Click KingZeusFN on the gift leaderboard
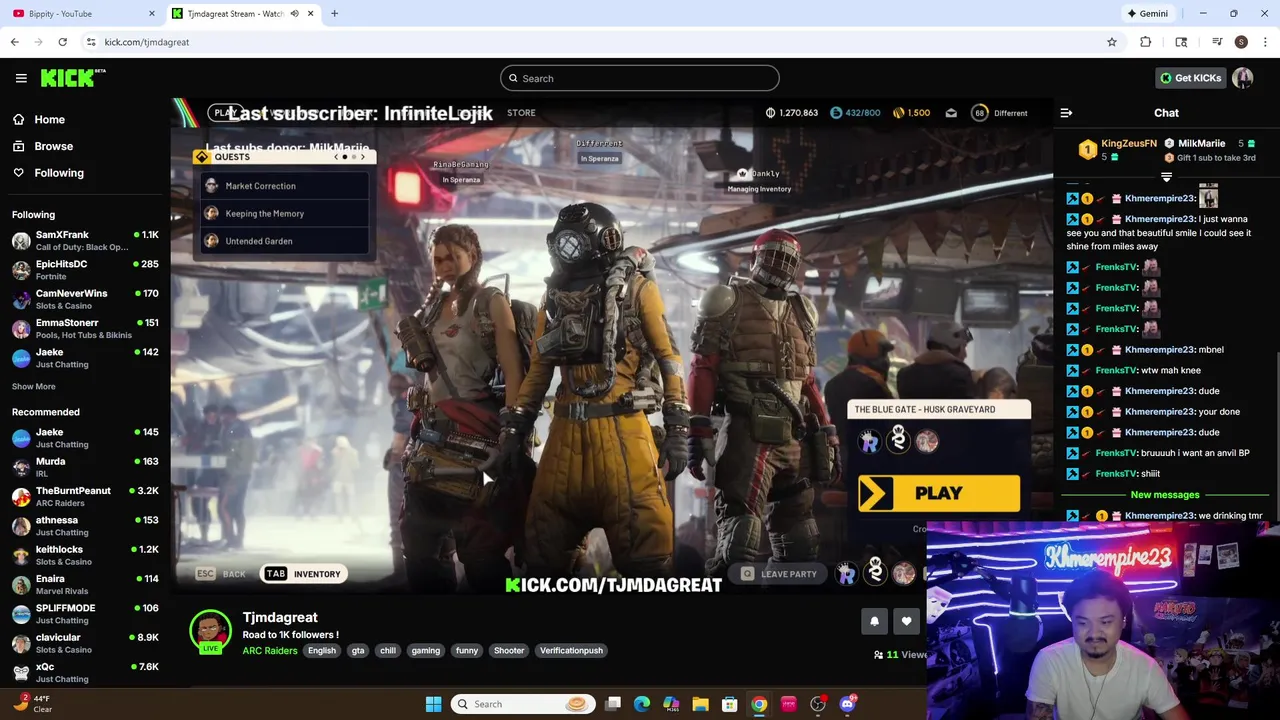Screen dimensions: 1280x720 (1128, 143)
